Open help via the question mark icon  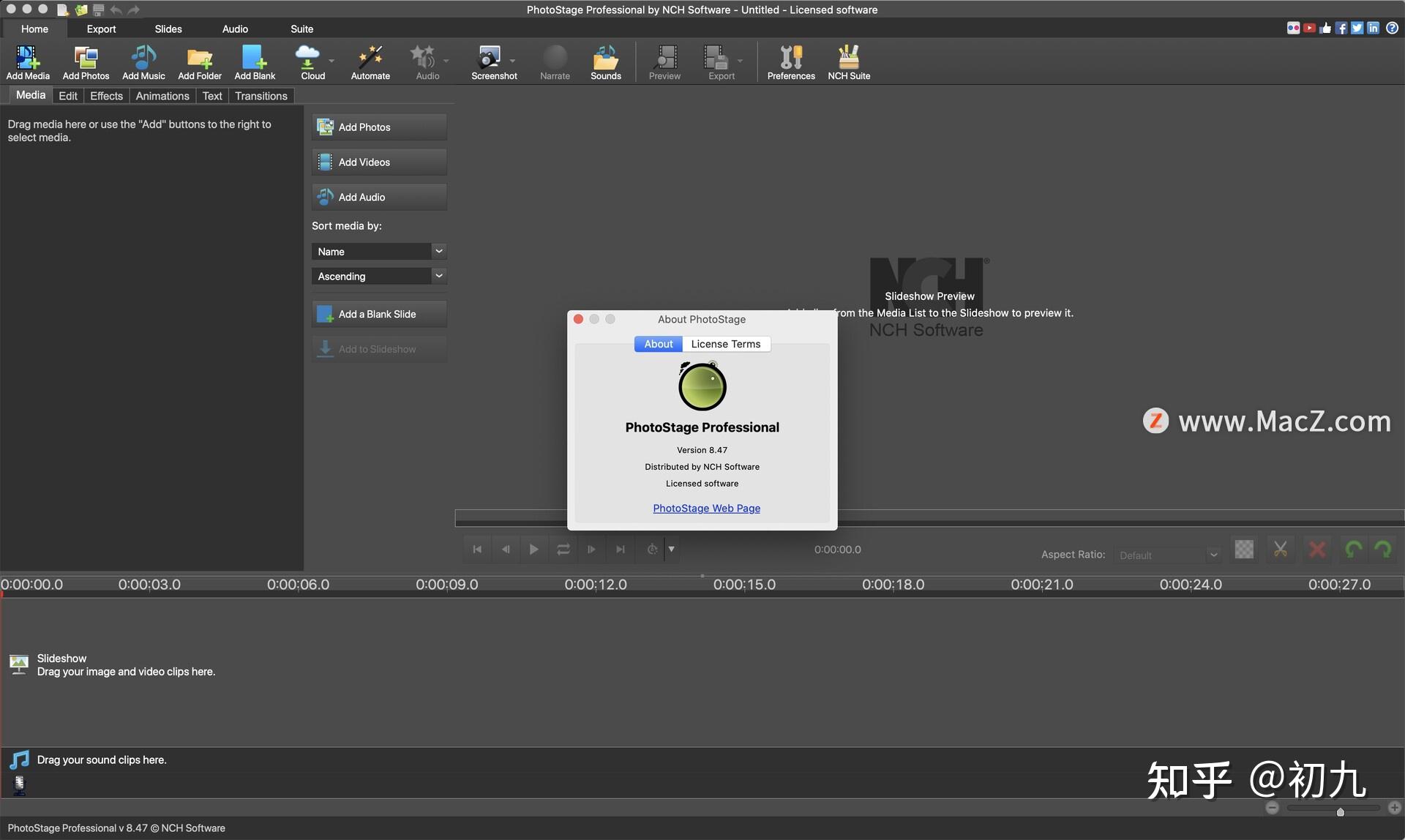point(1392,28)
